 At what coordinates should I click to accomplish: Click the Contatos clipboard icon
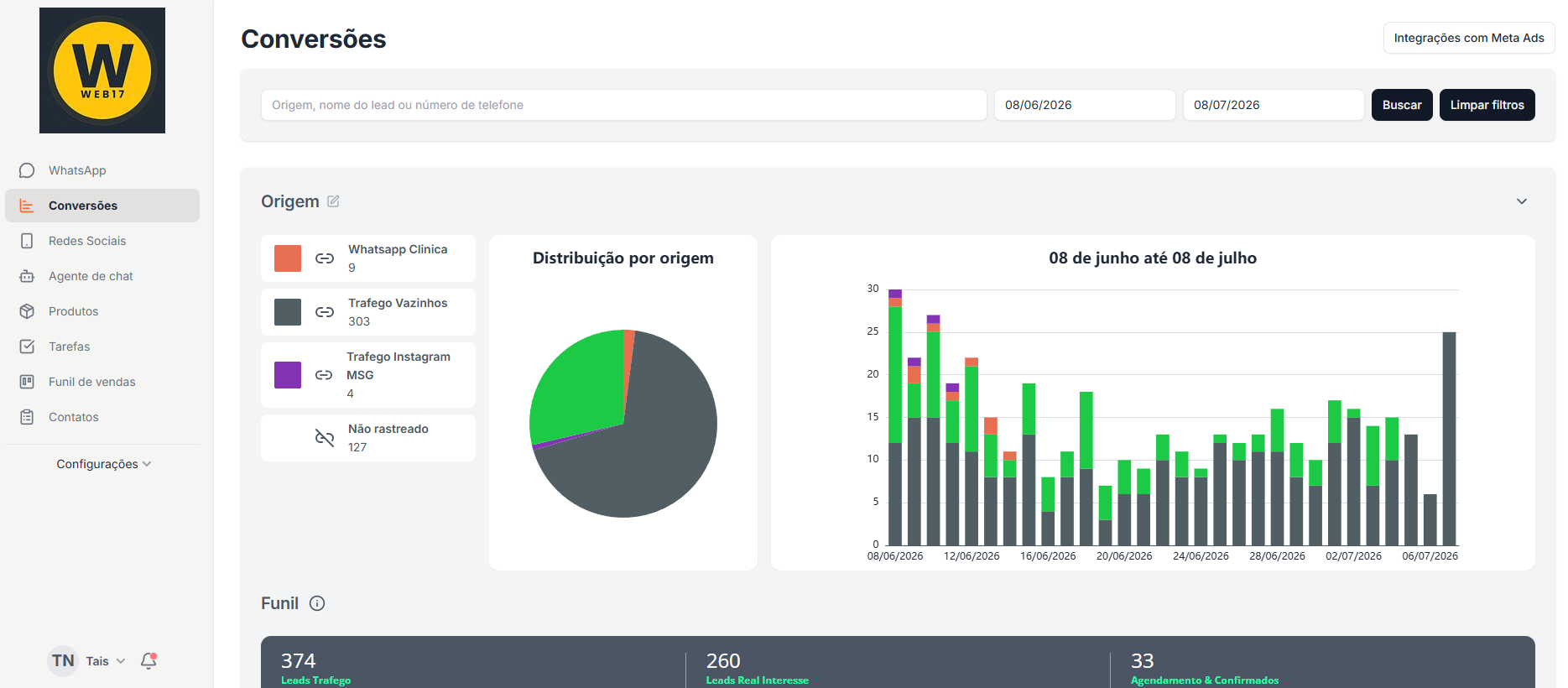click(x=27, y=417)
